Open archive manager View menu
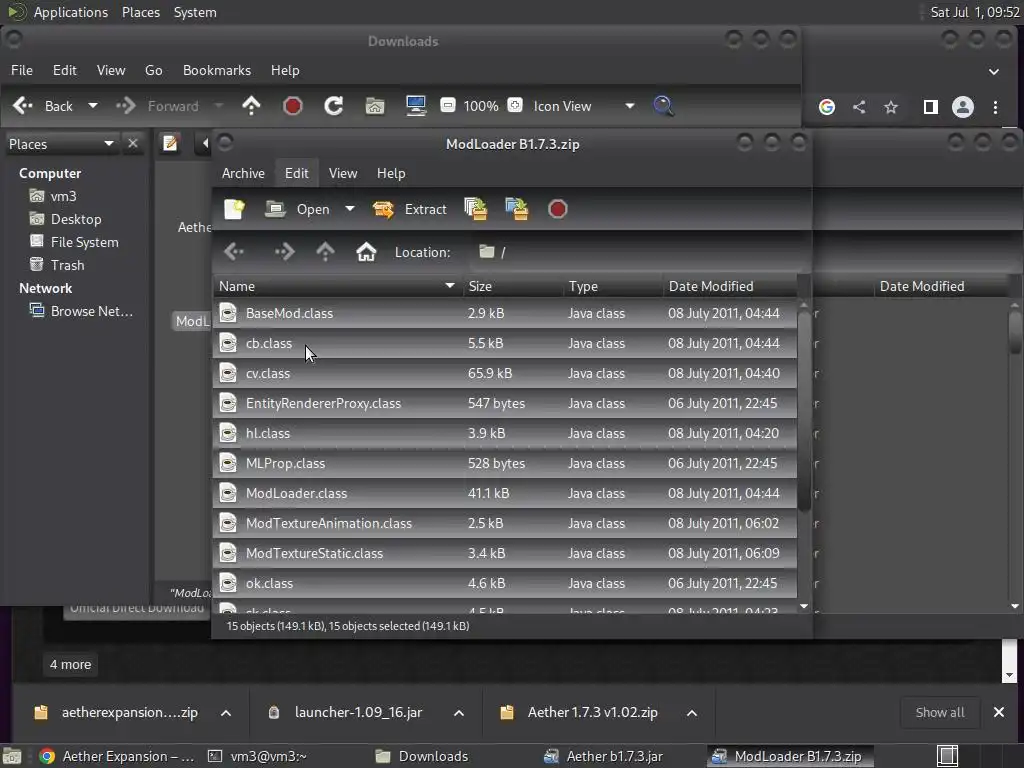Viewport: 1024px width, 768px height. coord(343,173)
